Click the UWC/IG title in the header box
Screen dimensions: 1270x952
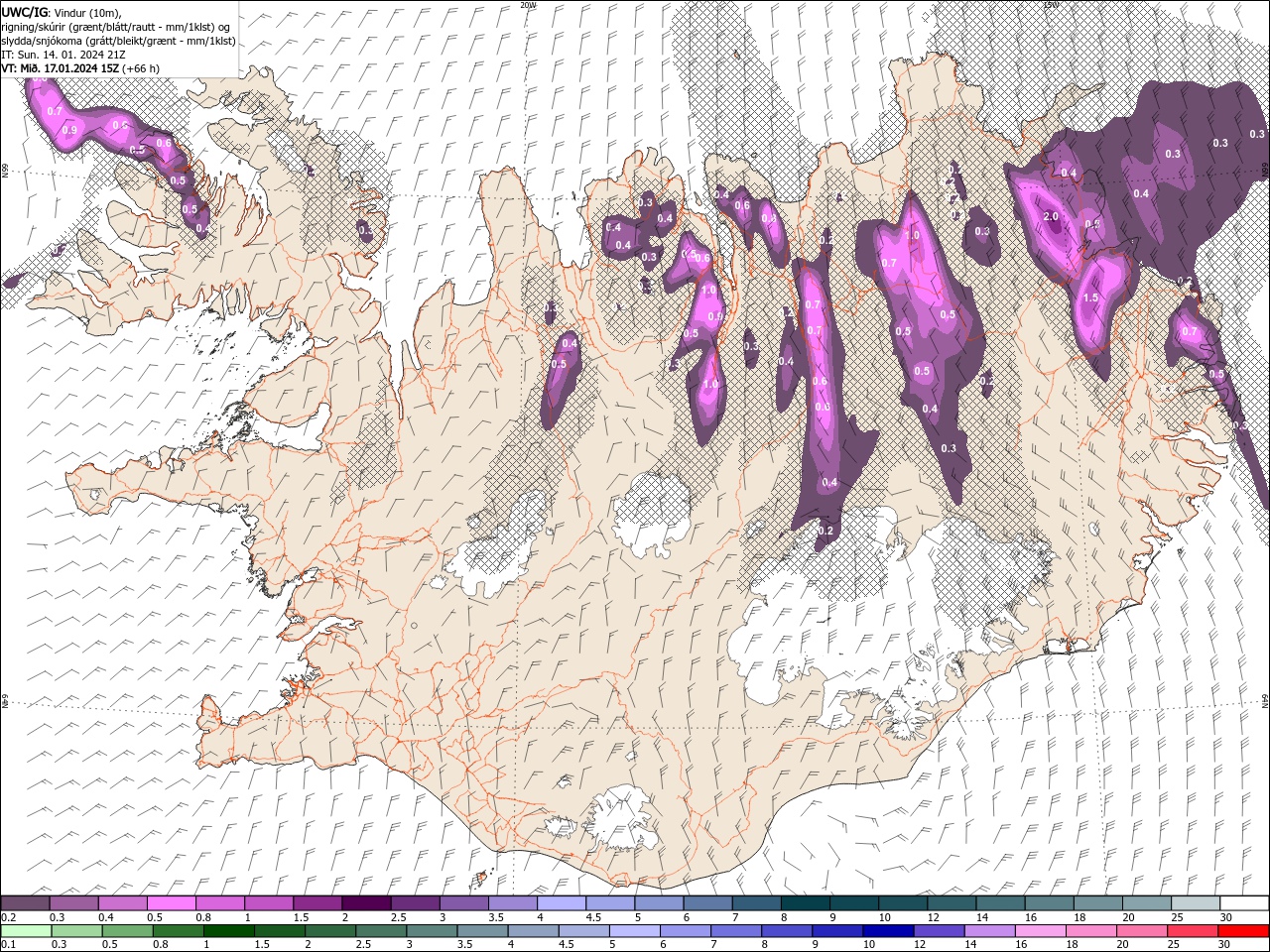click(x=25, y=12)
